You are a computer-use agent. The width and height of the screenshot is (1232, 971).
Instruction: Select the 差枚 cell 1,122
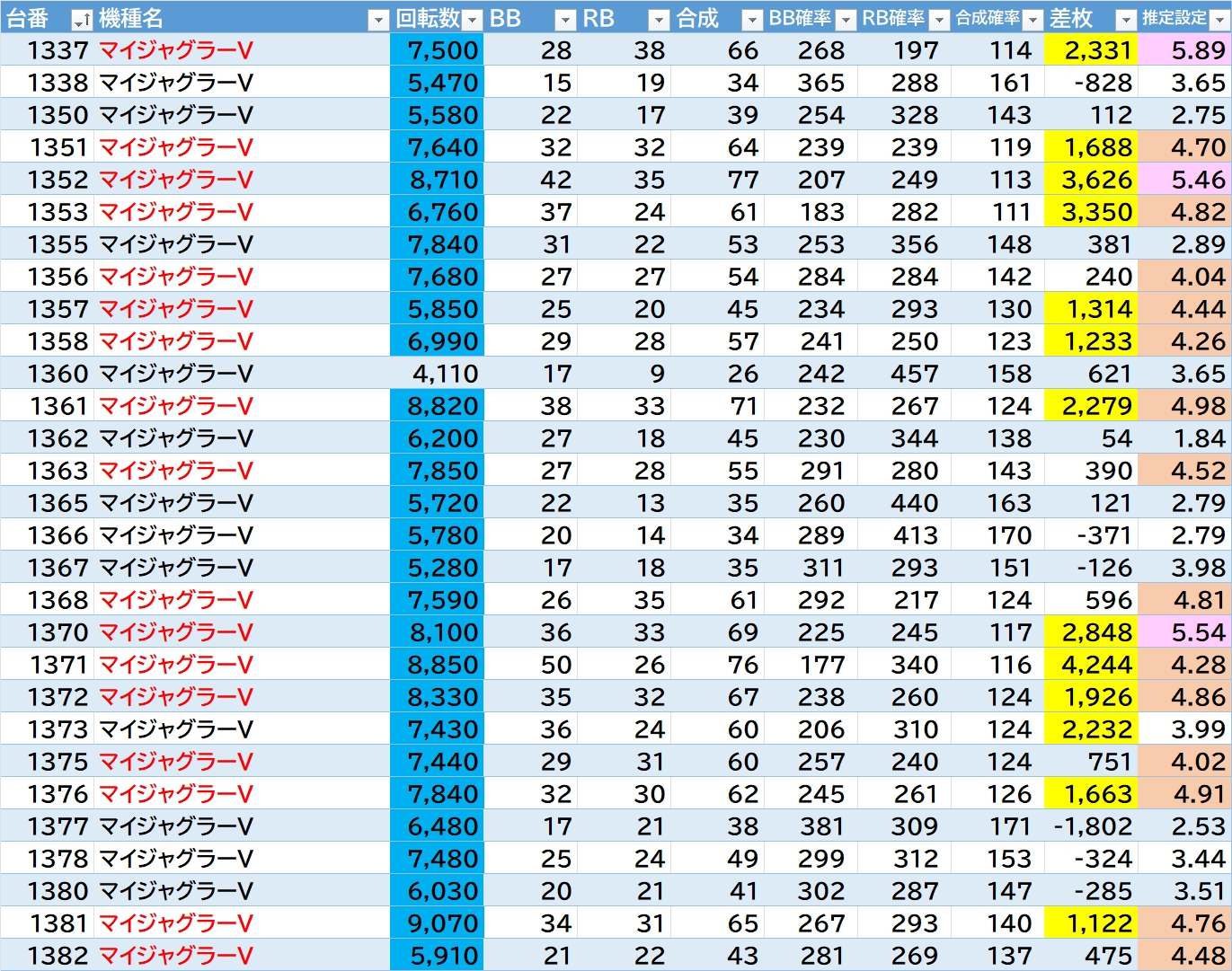[1091, 923]
